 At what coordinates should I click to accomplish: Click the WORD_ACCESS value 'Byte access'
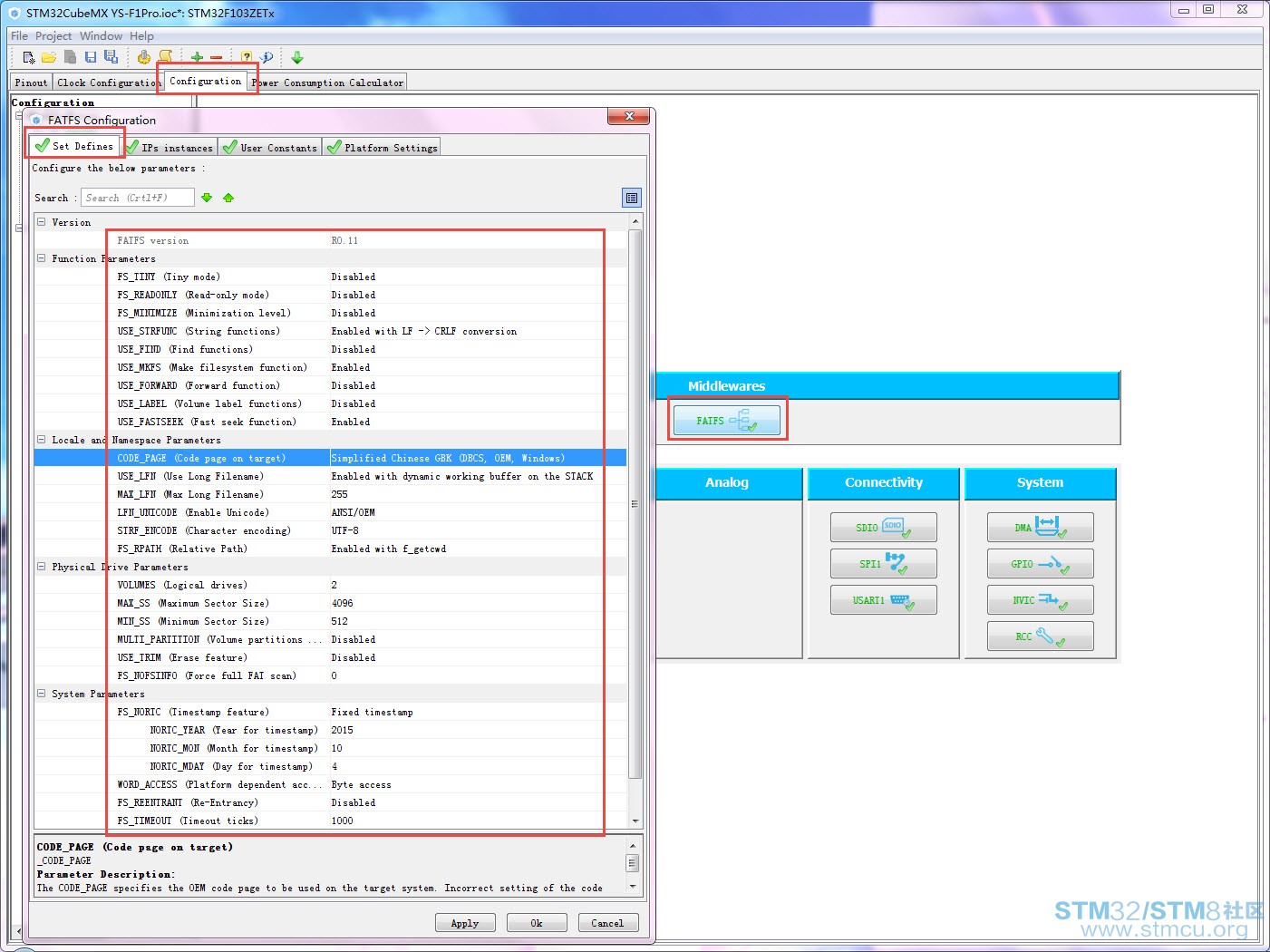pos(361,784)
